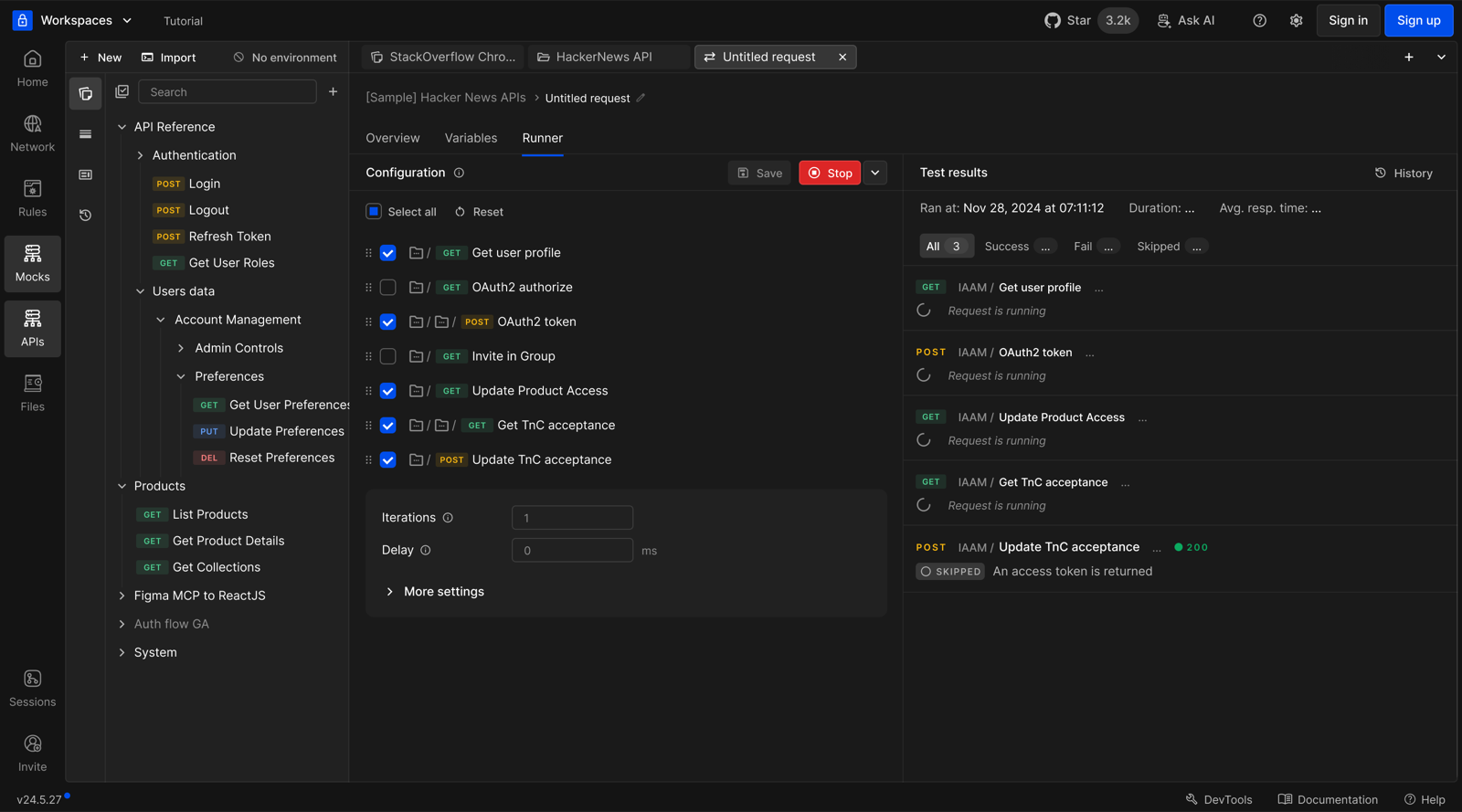Uncheck the Update Product Access request
1462x812 pixels.
point(388,391)
